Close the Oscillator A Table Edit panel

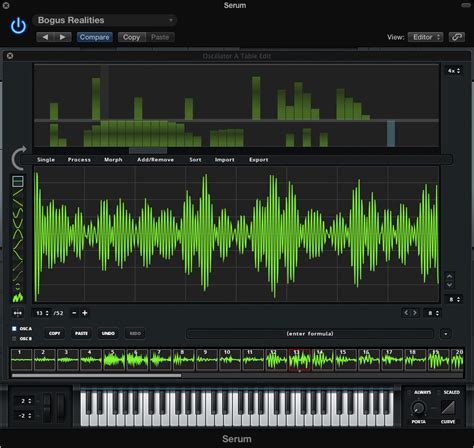[10, 56]
